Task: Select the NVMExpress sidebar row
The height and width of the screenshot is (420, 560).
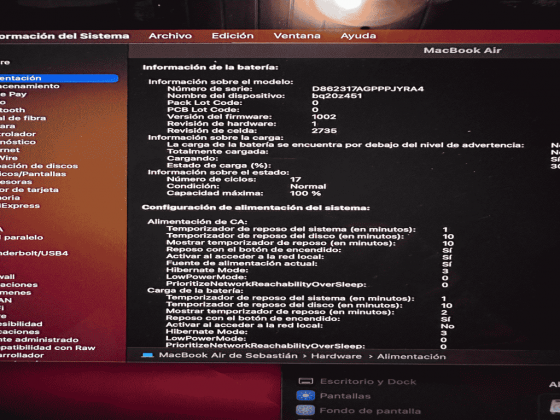Action: click(x=20, y=206)
